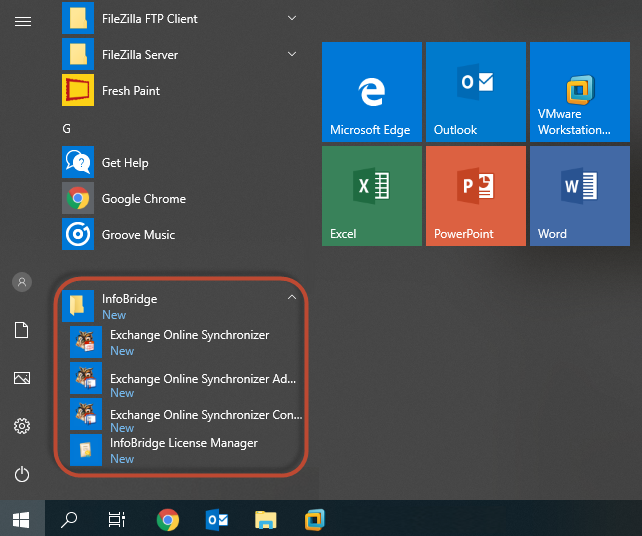Image resolution: width=642 pixels, height=536 pixels.
Task: Click the Power button icon
Action: tap(22, 475)
